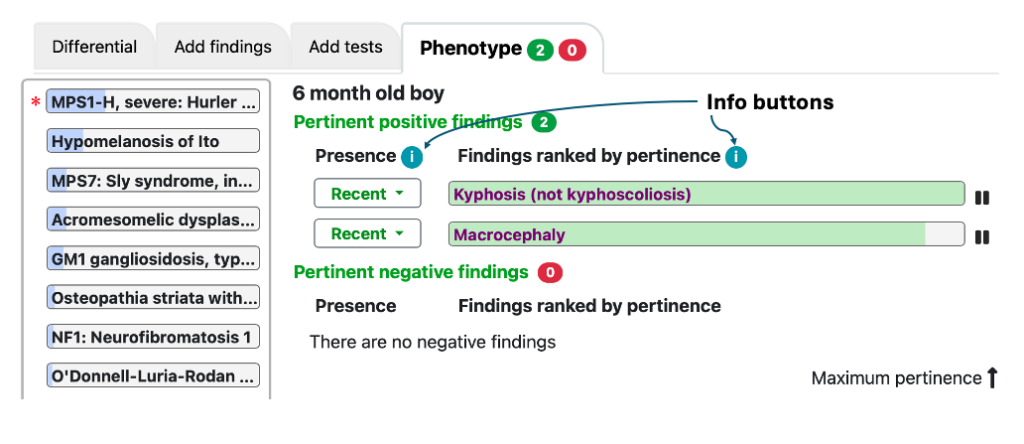Click the info button next to Presence
The height and width of the screenshot is (444, 1024).
coord(411,157)
